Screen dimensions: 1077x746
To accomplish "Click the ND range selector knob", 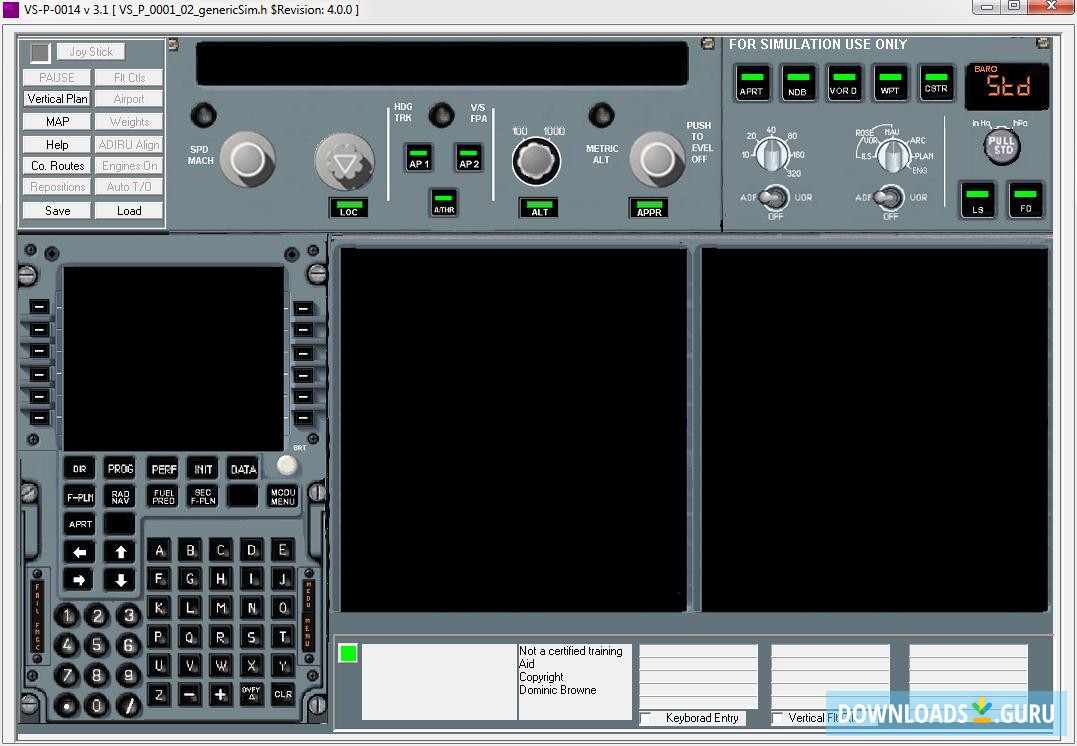I will click(771, 153).
